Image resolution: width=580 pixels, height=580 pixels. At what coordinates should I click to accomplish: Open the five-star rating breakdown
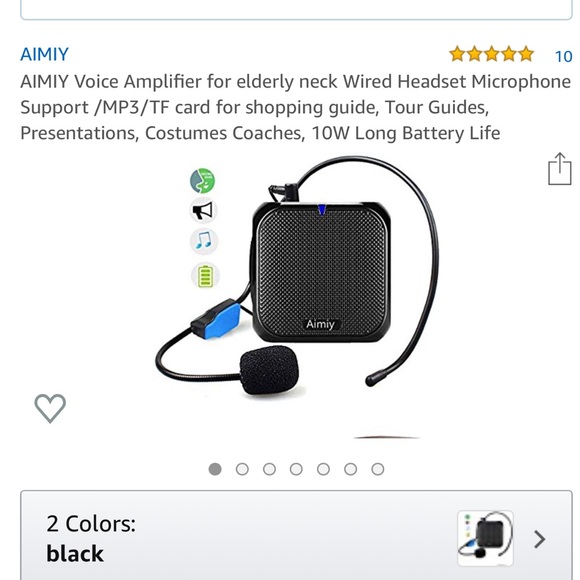(x=491, y=54)
